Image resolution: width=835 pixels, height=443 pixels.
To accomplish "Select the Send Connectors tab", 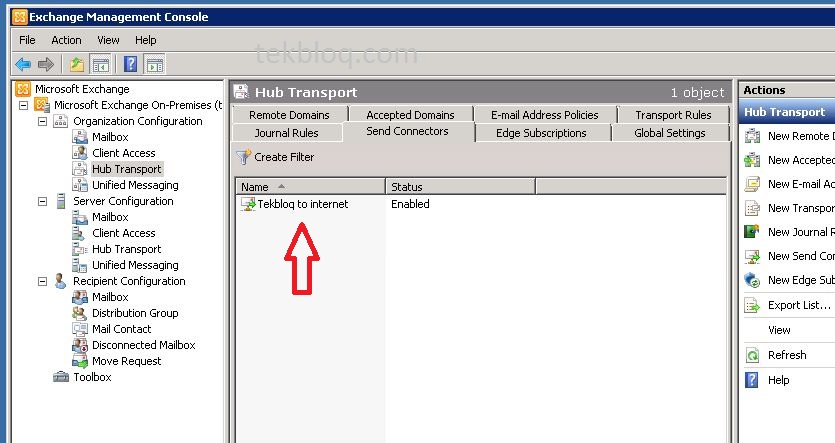I will pos(407,132).
